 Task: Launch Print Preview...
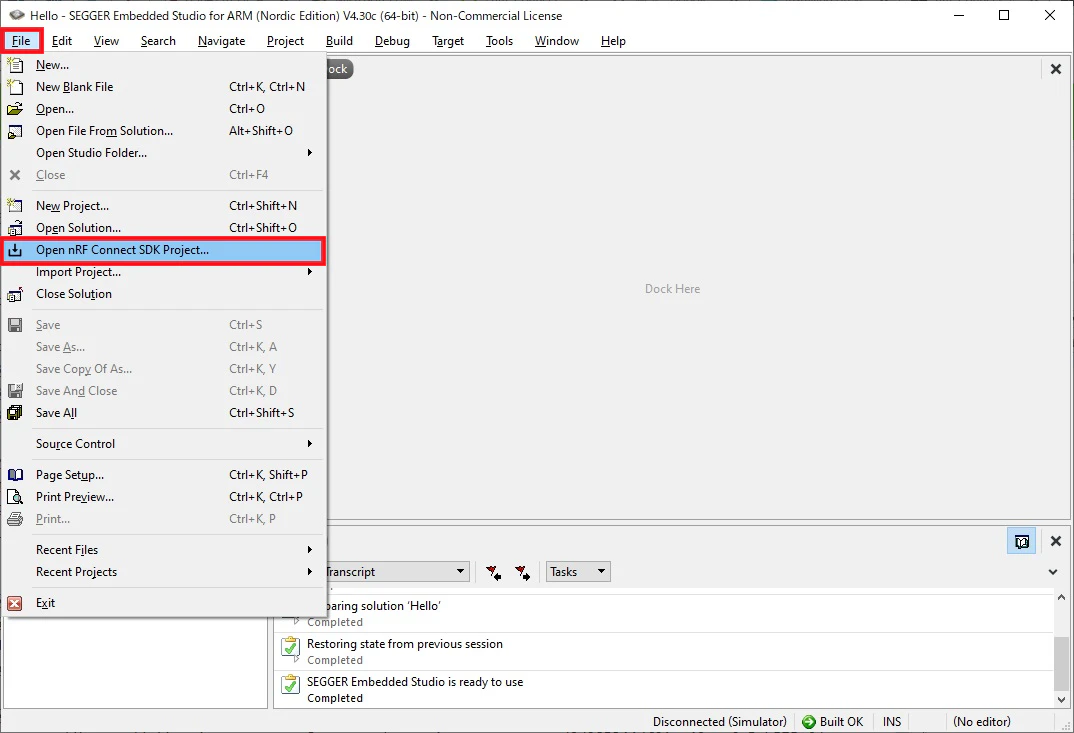[x=163, y=497]
